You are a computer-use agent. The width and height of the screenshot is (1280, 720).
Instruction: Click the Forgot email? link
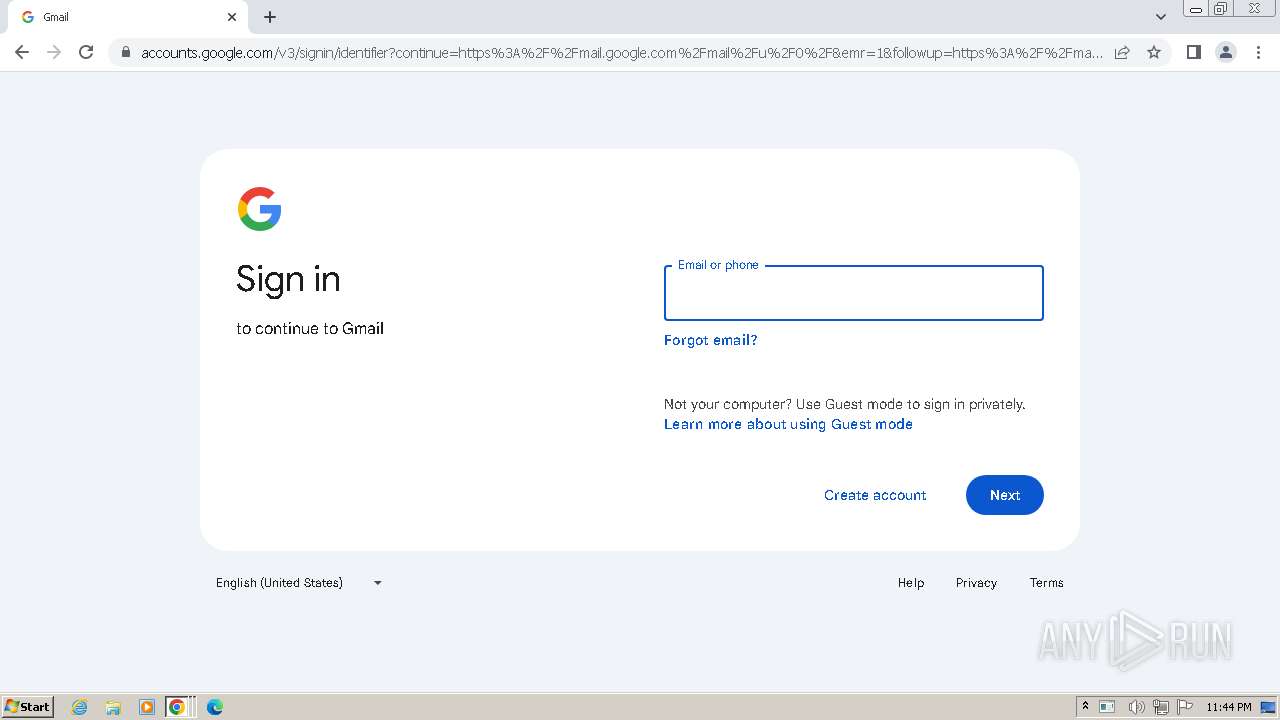point(710,340)
